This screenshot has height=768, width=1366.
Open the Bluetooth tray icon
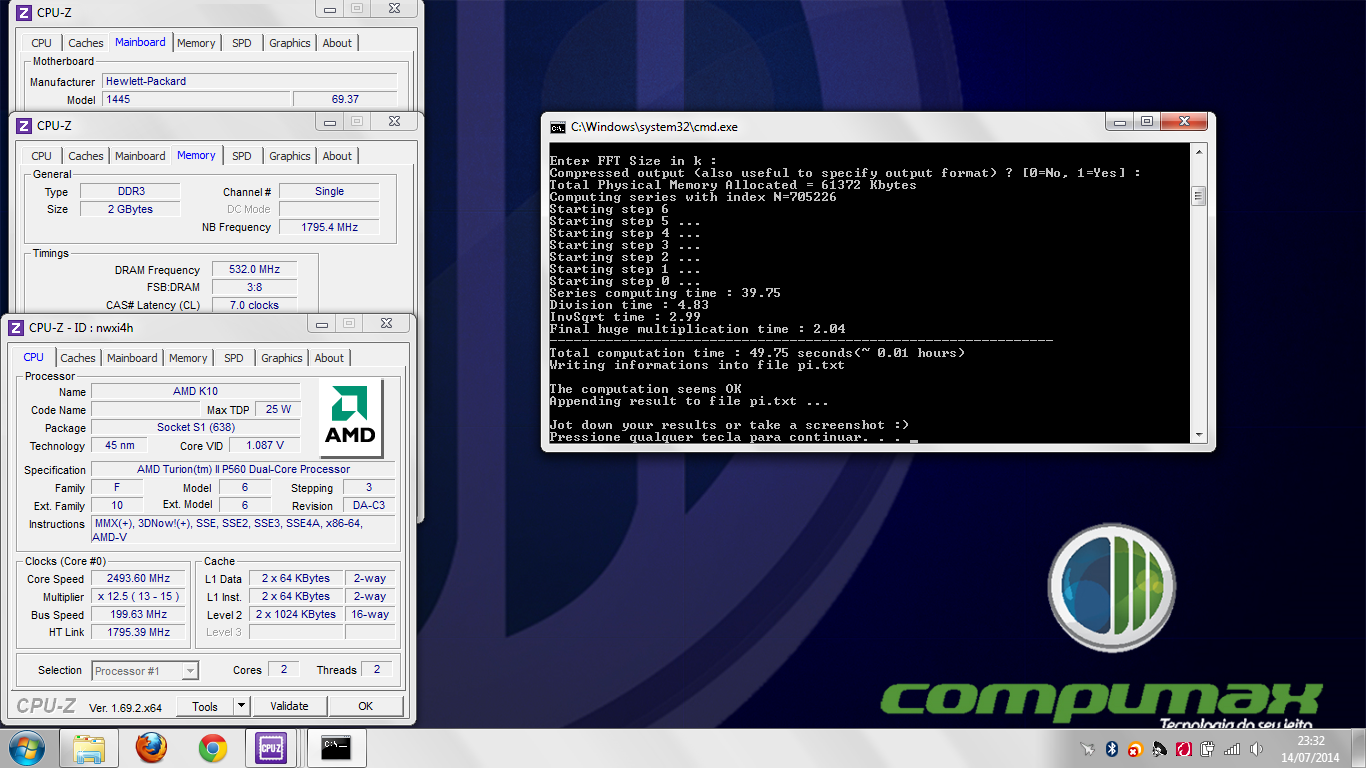[x=1111, y=749]
